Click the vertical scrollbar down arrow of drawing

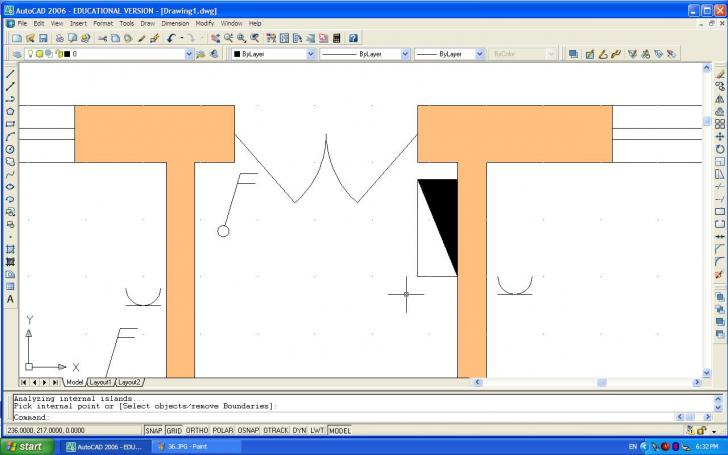pyautogui.click(x=707, y=372)
